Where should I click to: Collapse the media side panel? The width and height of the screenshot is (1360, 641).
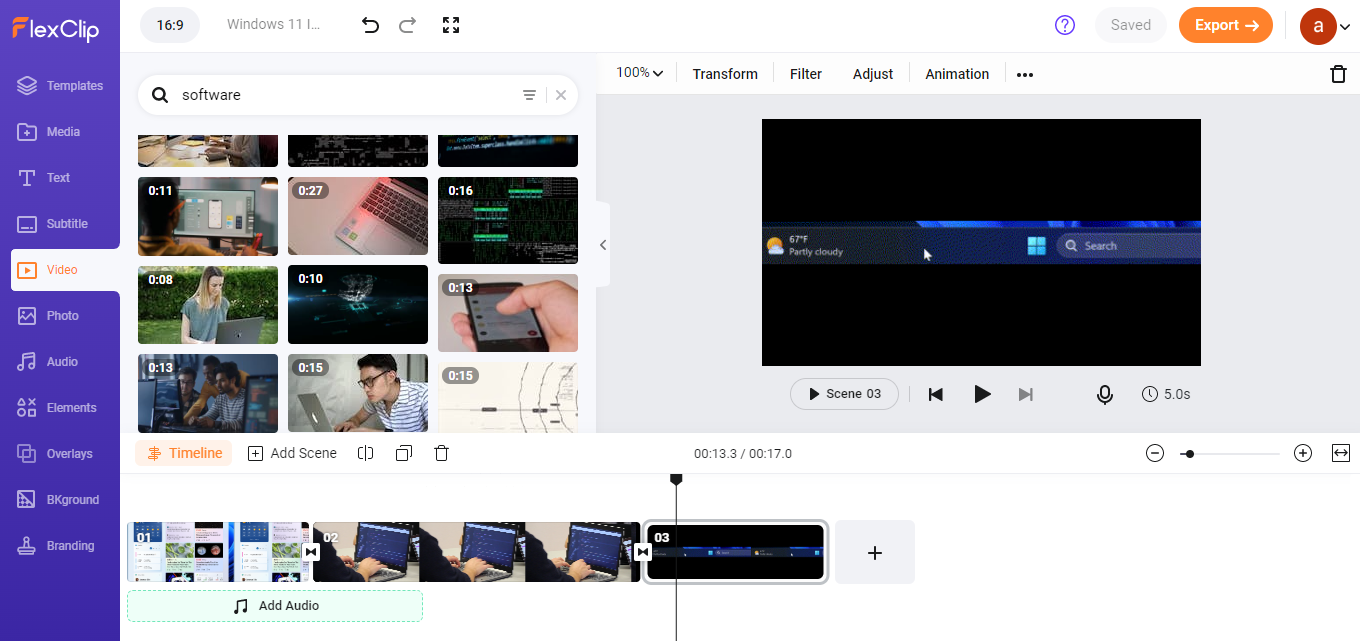point(603,245)
